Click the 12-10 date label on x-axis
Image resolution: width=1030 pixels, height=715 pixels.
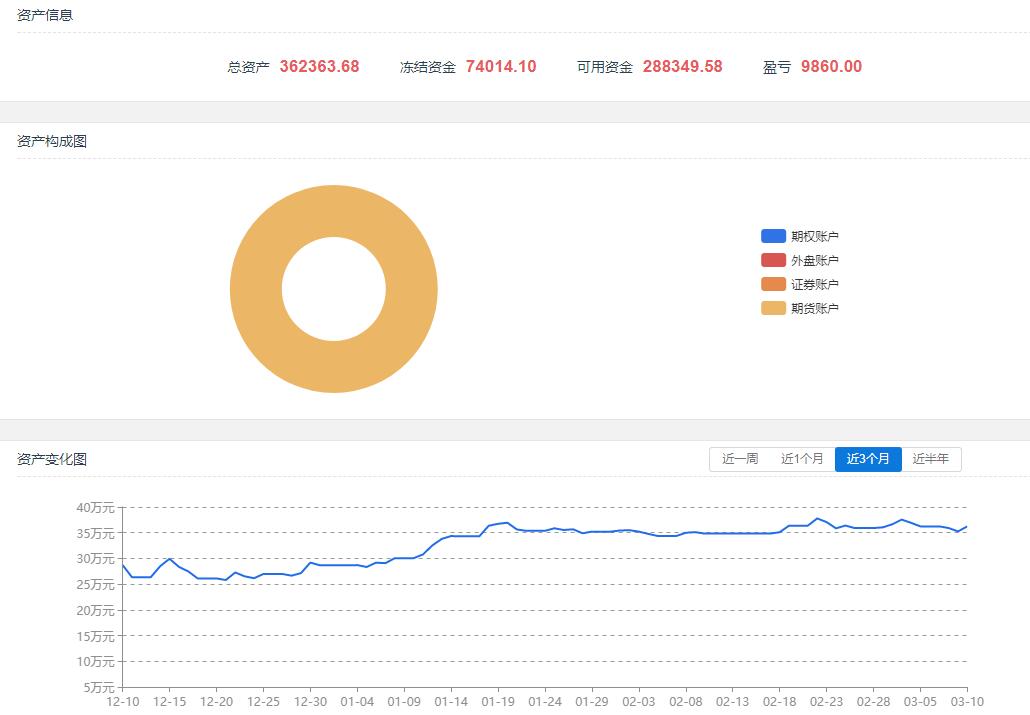(x=122, y=702)
